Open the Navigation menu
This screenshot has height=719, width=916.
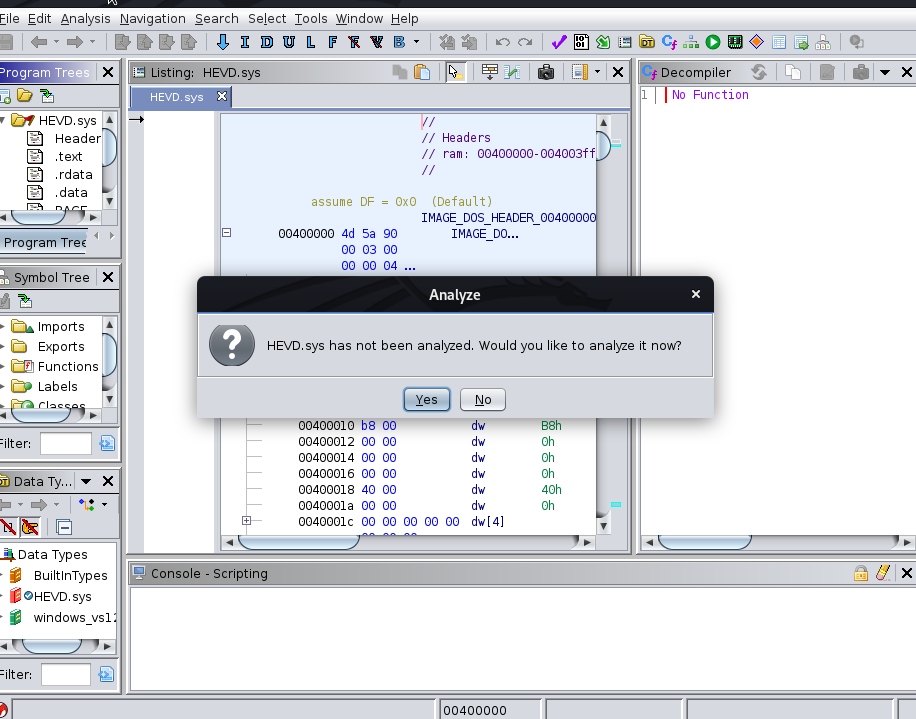(152, 19)
